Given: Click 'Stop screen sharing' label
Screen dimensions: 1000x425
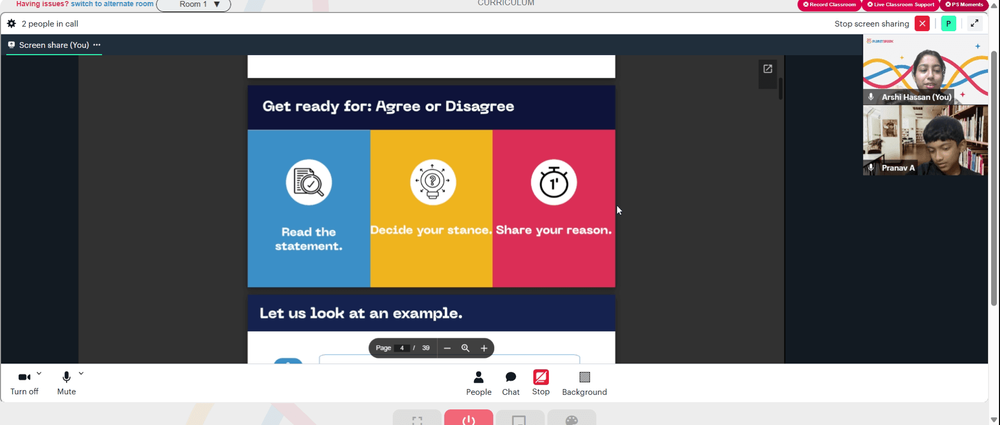Looking at the screenshot, I should (872, 24).
